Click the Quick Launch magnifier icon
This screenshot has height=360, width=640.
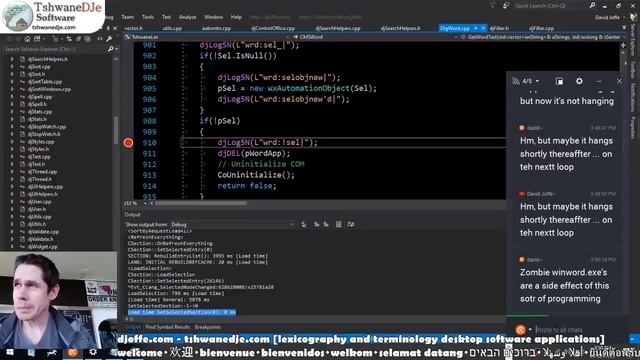[592, 6]
